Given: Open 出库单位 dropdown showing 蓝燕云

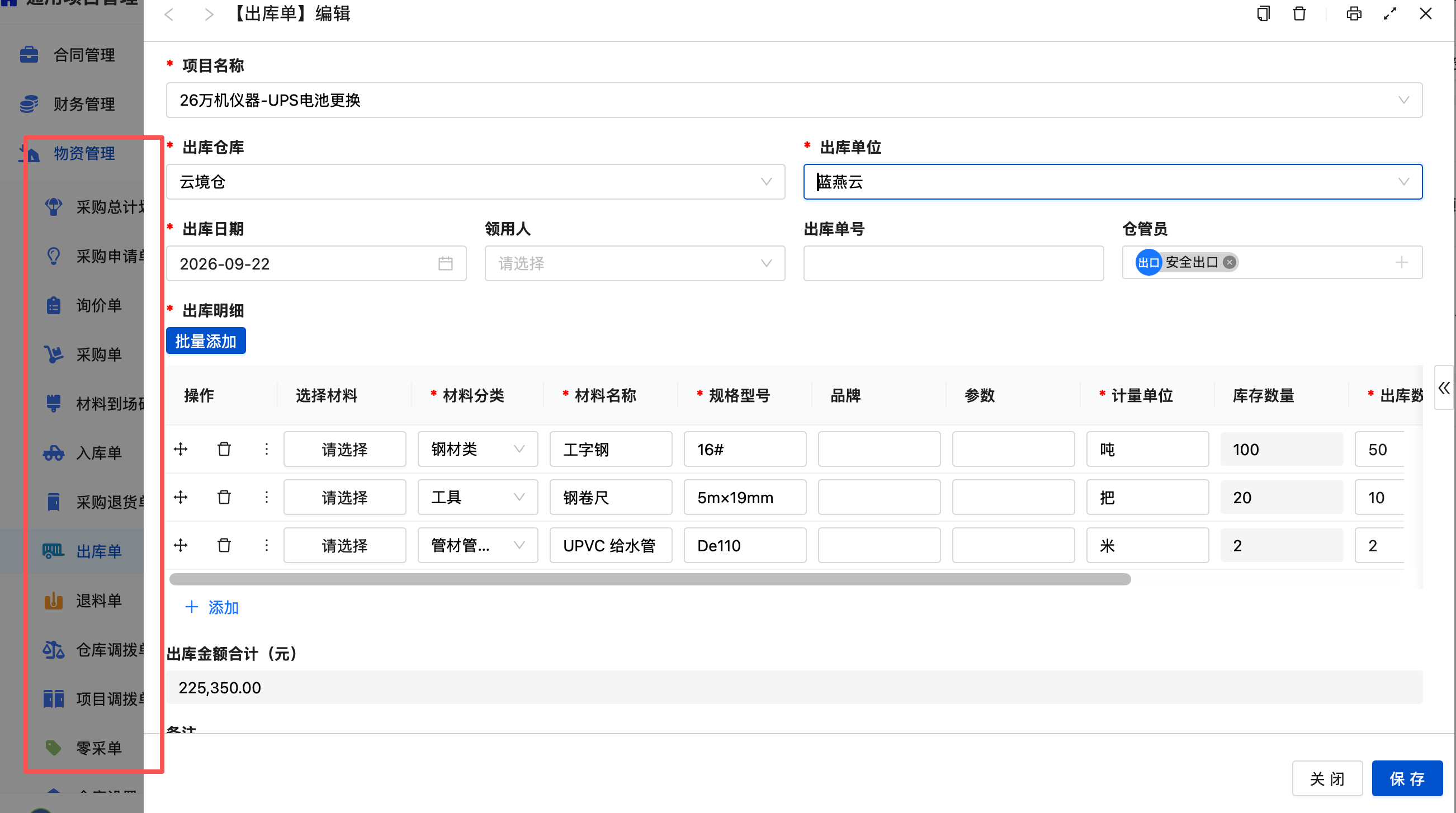Looking at the screenshot, I should (1112, 182).
